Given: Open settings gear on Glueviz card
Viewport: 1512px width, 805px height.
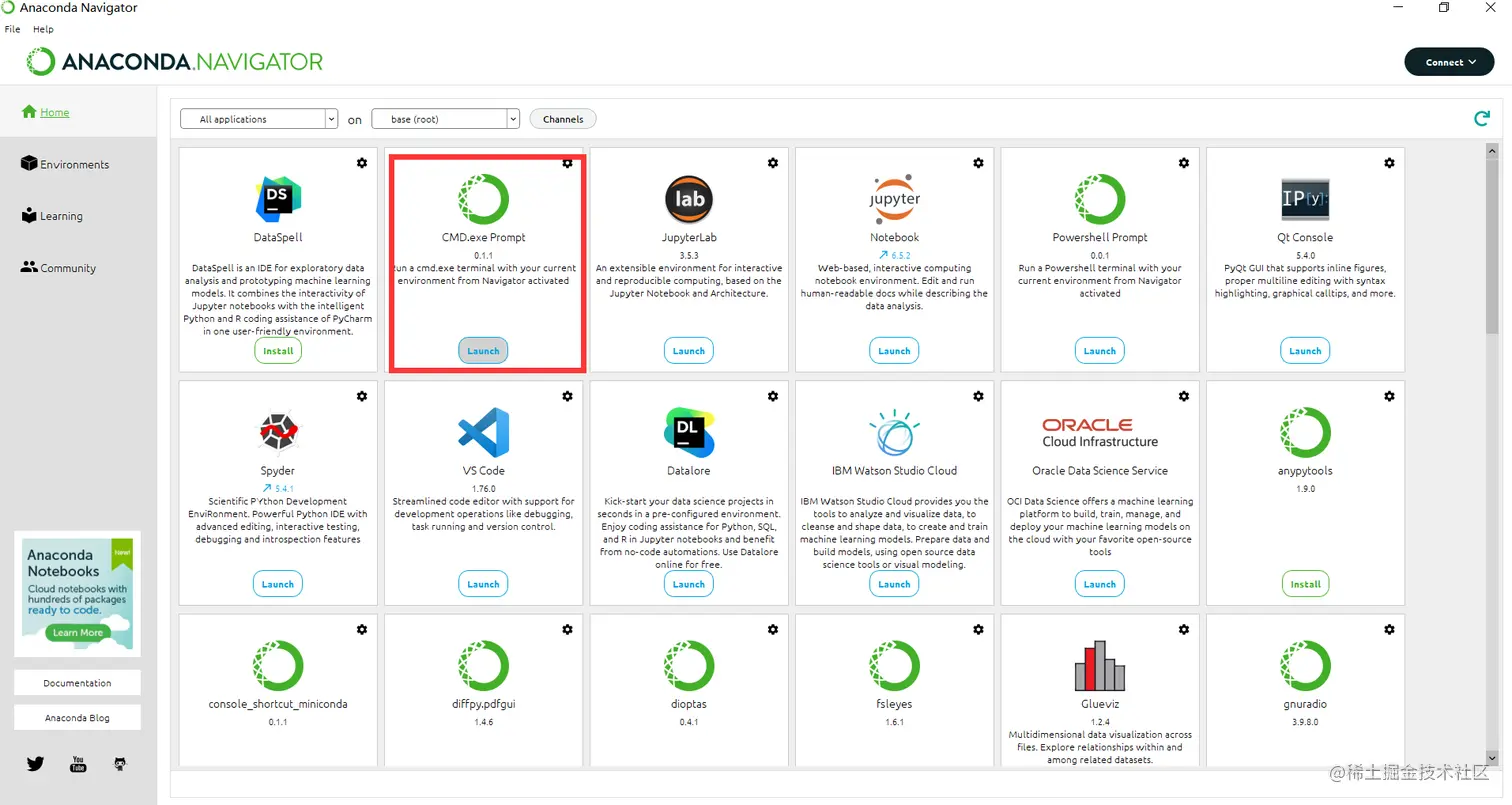Looking at the screenshot, I should click(x=1184, y=629).
